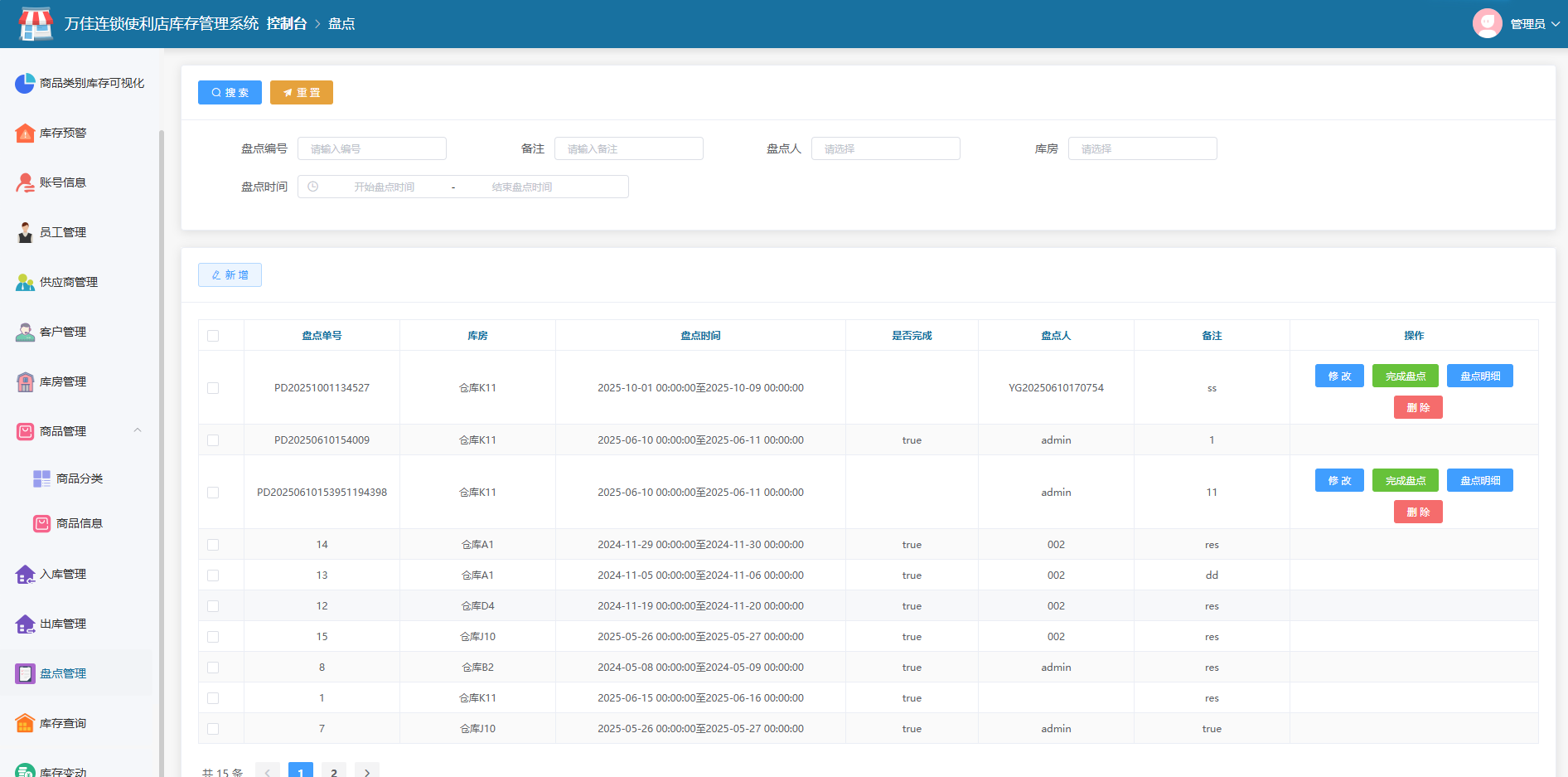Viewport: 1568px width, 777px height.
Task: Open 盘点明细 for PD20251001134527
Action: [x=1480, y=376]
